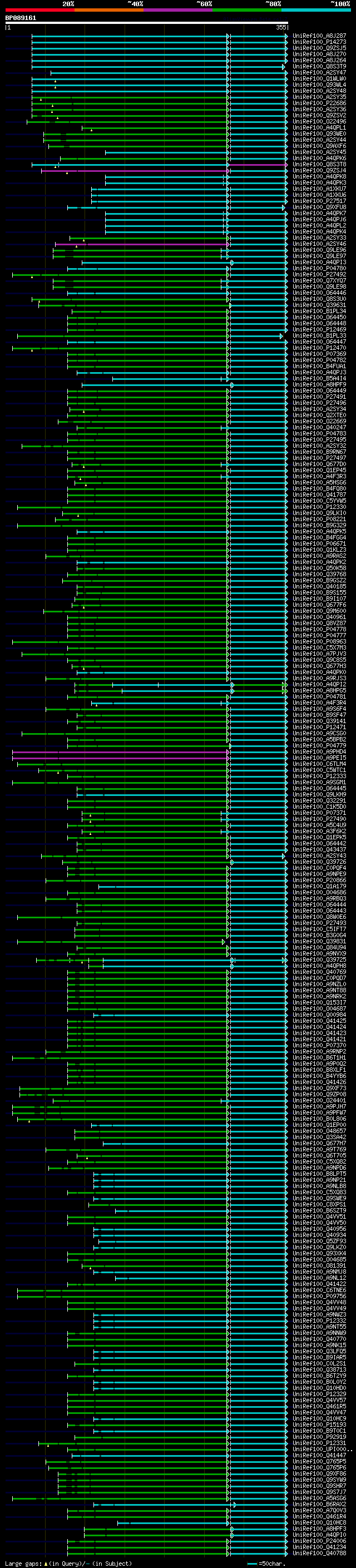Viewport: 356px width, 1568px height.
Task: Click the UniRef100_P07371 label
Action: (x=319, y=813)
